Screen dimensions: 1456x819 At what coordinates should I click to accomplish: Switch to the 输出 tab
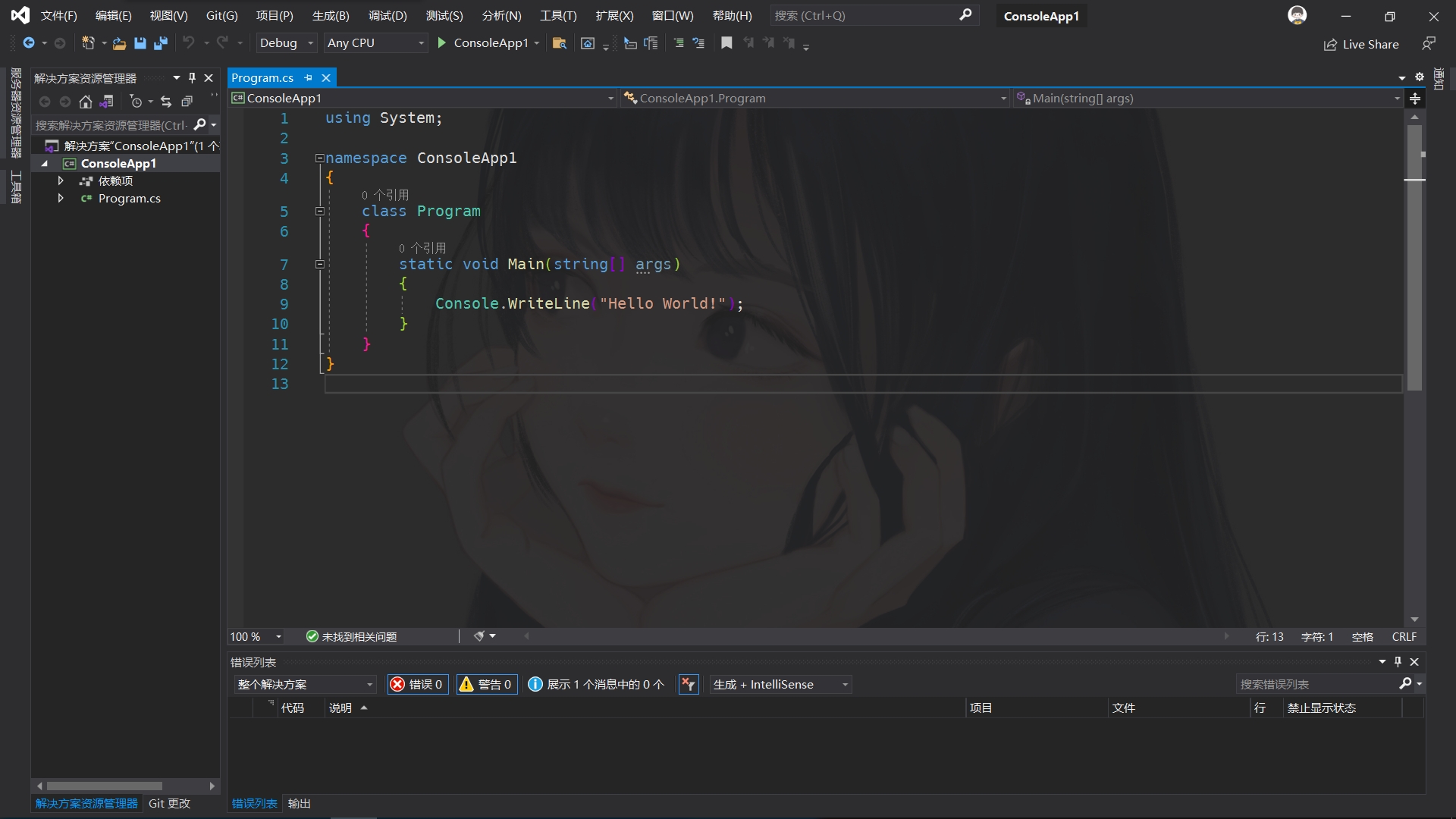pyautogui.click(x=300, y=804)
